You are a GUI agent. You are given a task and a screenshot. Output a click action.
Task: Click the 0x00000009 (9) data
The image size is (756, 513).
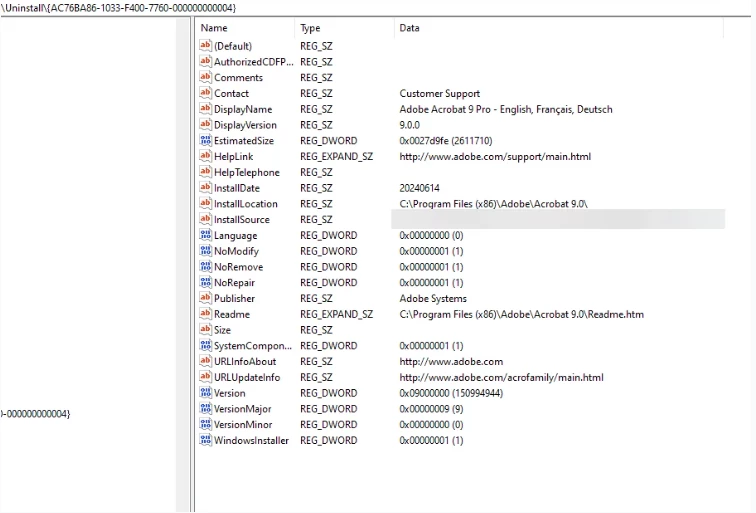pyautogui.click(x=431, y=409)
